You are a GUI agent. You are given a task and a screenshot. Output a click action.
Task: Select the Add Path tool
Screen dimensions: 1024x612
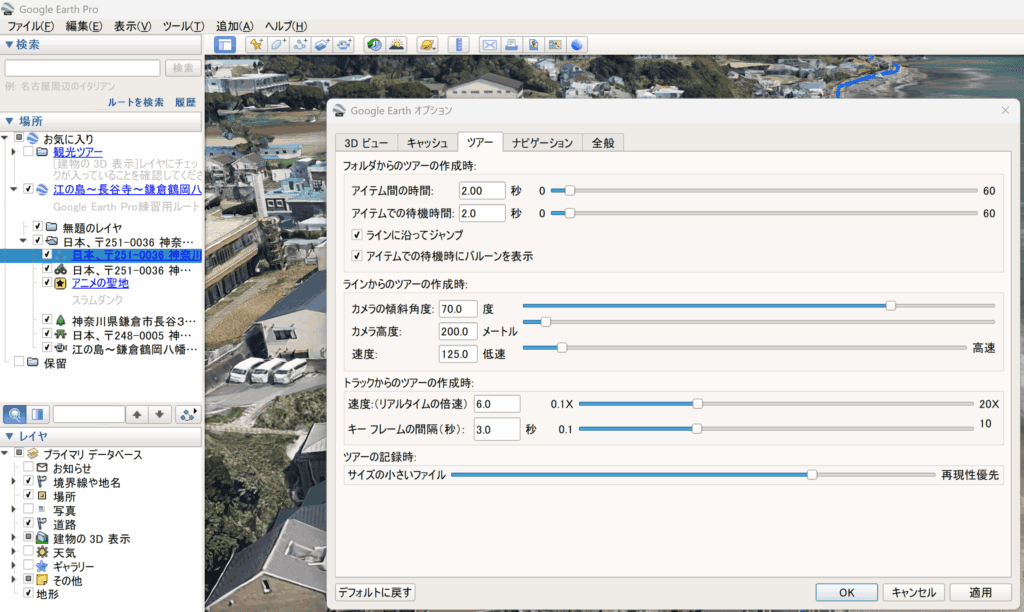(300, 44)
